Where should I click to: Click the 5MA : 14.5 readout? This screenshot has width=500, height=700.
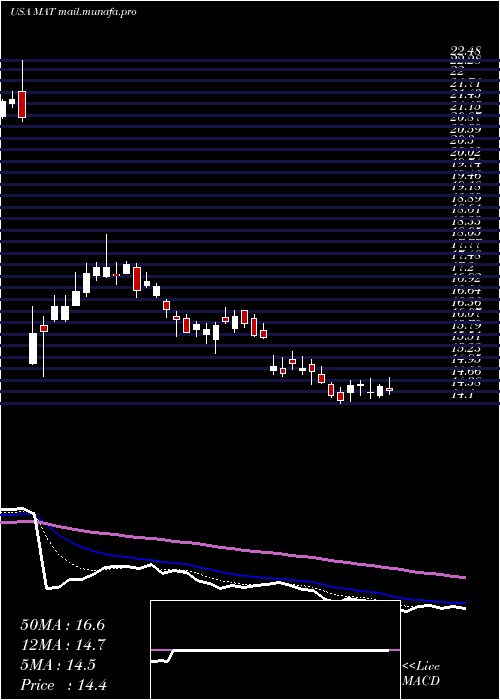point(58,665)
